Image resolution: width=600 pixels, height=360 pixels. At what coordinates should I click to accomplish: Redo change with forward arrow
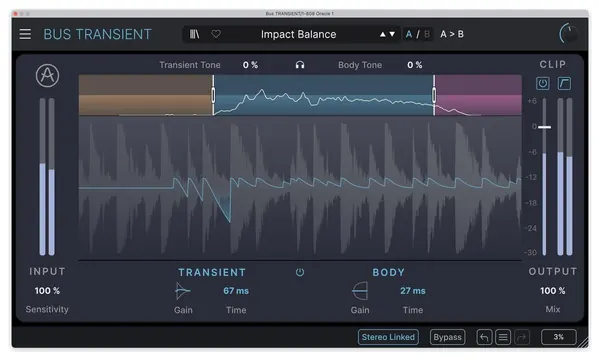[x=522, y=337]
